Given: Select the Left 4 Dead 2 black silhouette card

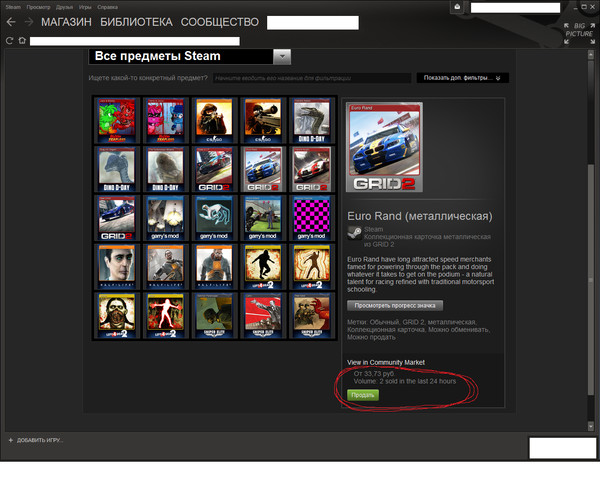Looking at the screenshot, I should click(x=263, y=267).
